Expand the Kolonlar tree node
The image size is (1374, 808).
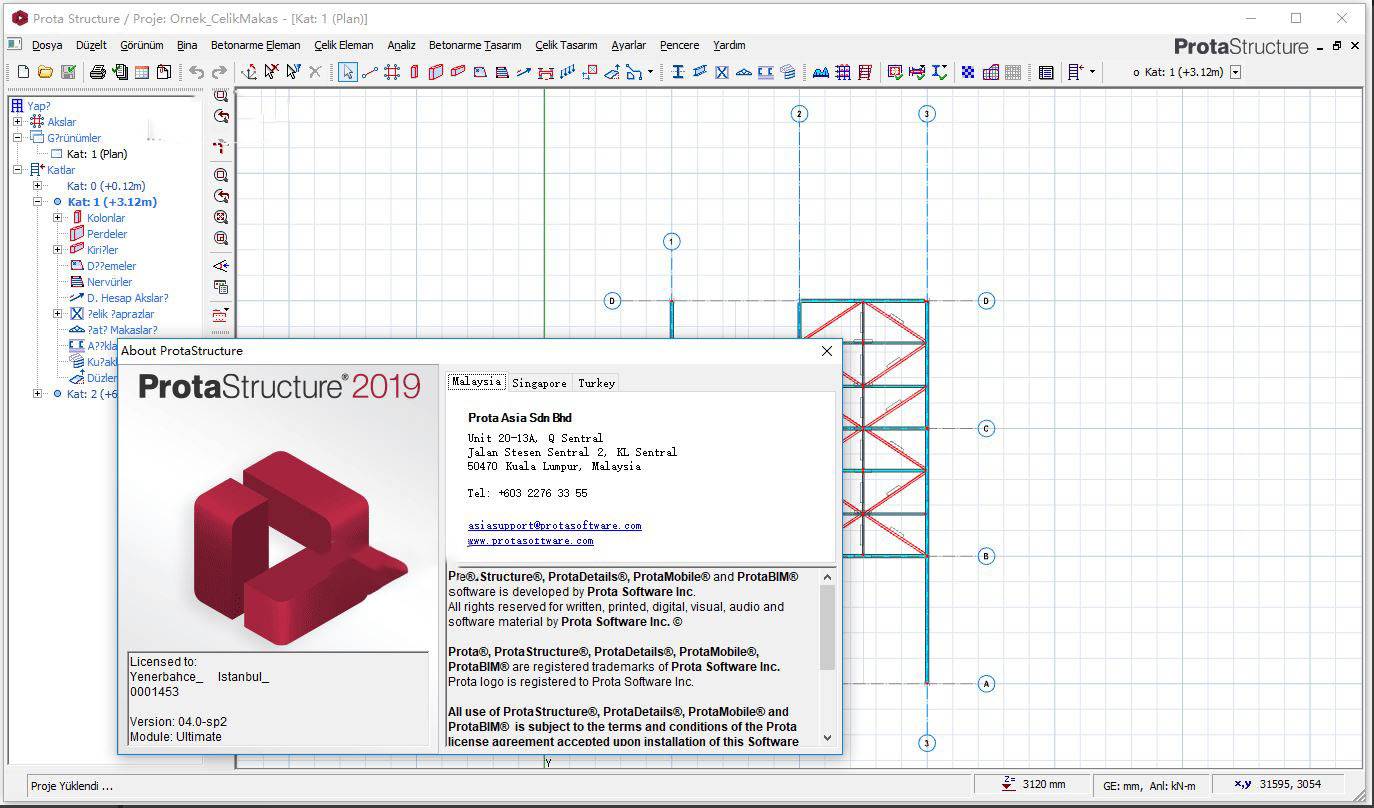(57, 218)
